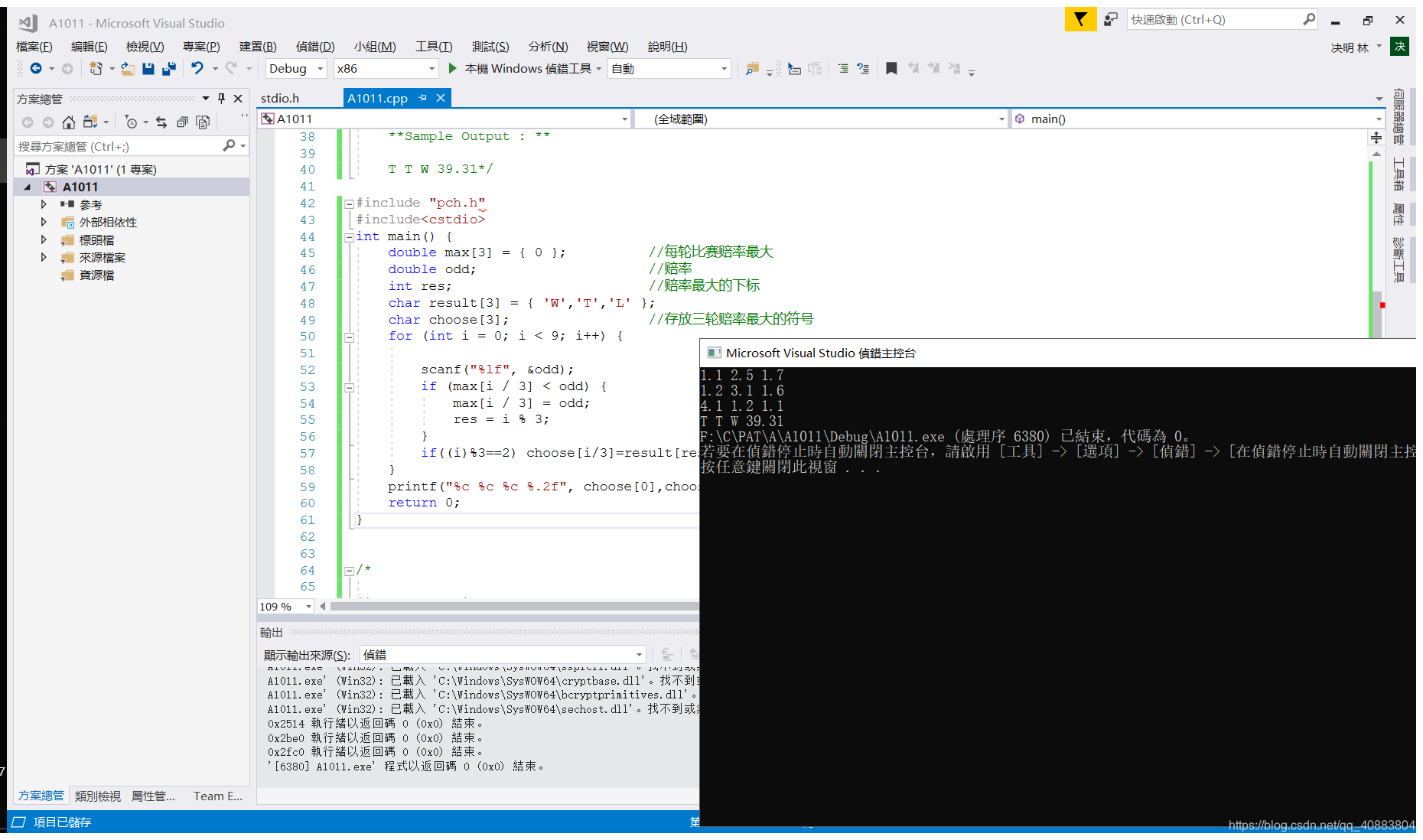
Task: Open the 偵錯(D) debug menu
Action: pos(315,47)
